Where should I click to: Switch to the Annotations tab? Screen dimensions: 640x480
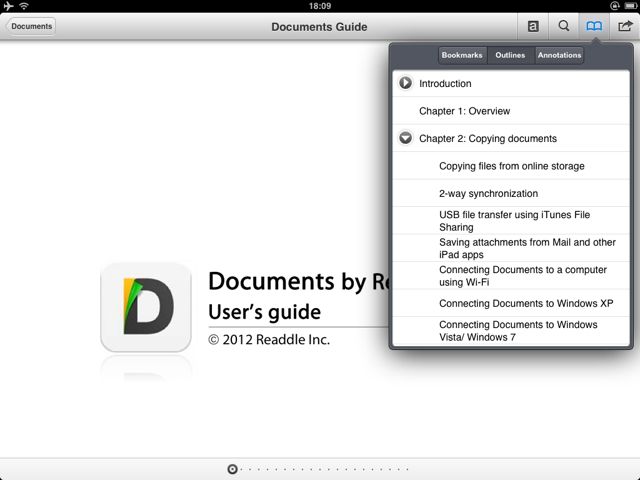coord(559,55)
